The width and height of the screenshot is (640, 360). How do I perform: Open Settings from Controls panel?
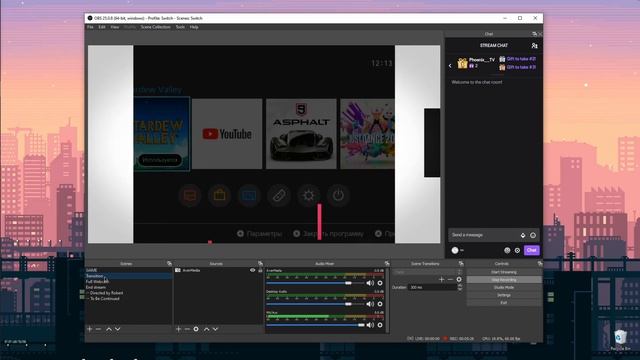click(504, 295)
